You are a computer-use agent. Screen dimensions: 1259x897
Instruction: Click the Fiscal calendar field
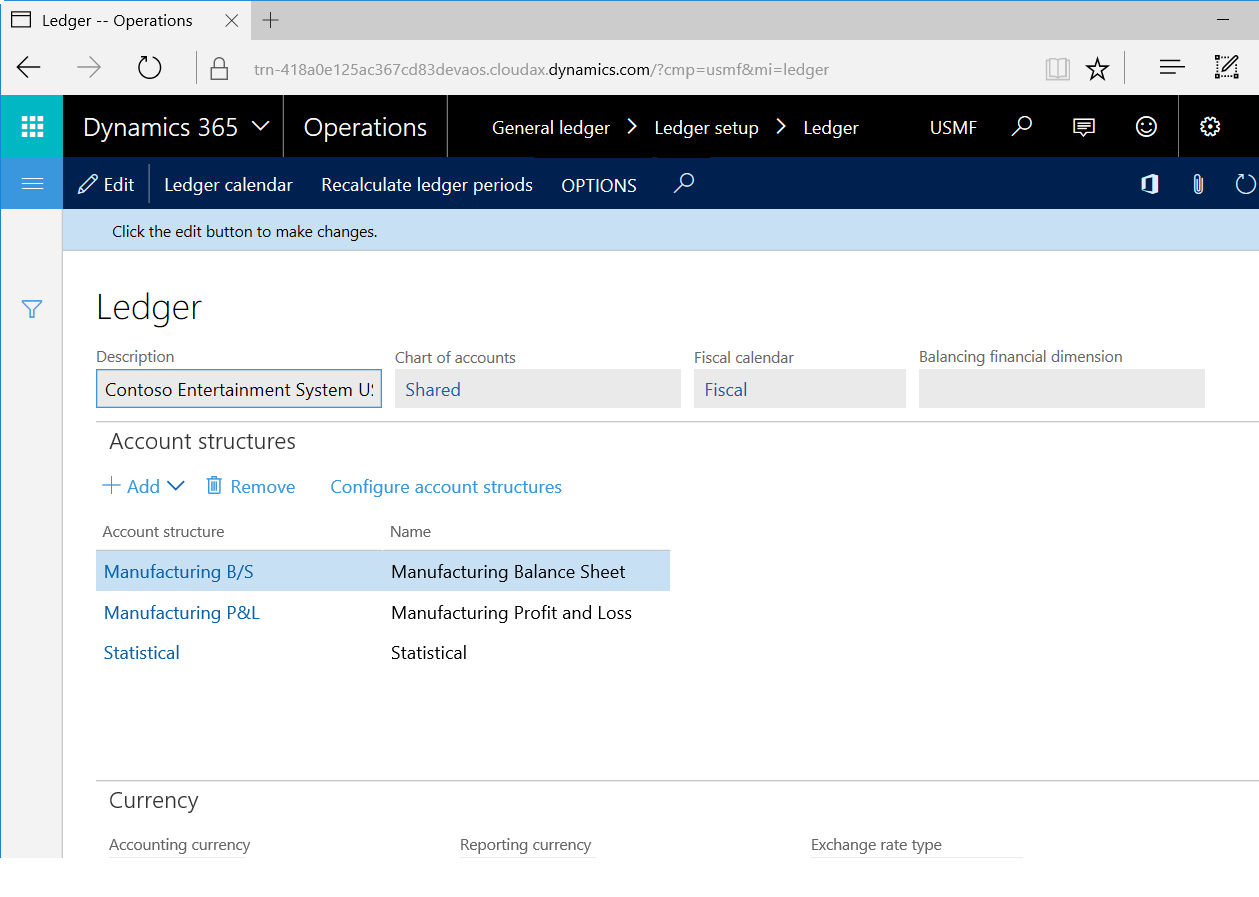click(800, 389)
